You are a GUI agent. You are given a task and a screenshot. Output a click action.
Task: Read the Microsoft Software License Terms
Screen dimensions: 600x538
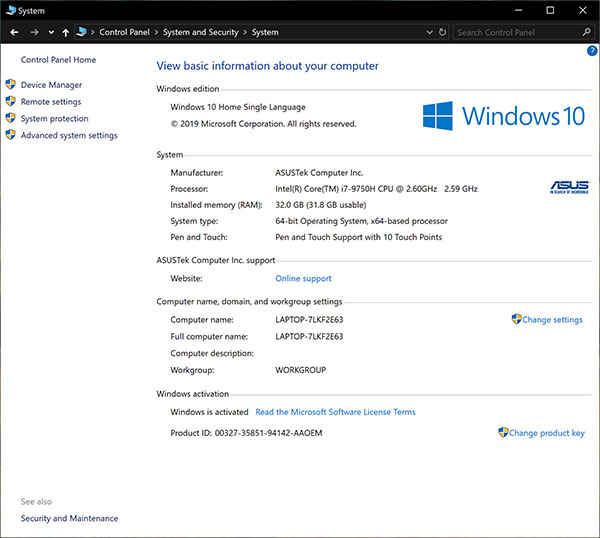335,412
